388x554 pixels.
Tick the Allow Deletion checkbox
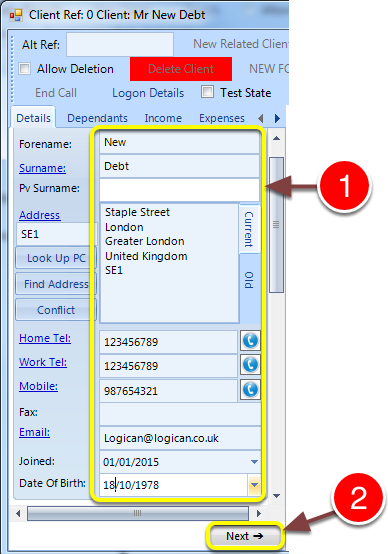(x=24, y=68)
